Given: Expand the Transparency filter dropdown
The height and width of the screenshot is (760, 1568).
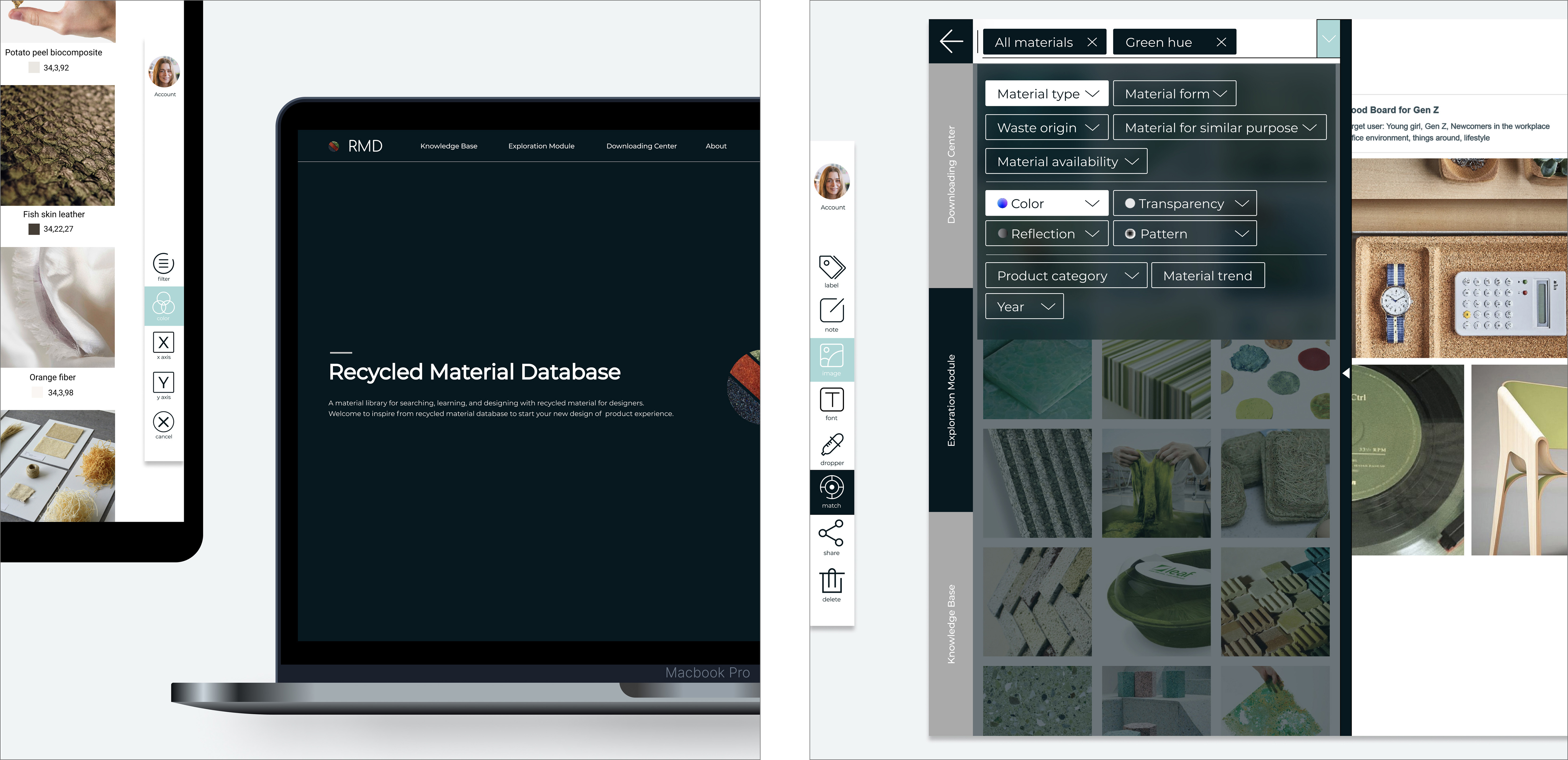Looking at the screenshot, I should pyautogui.click(x=1184, y=203).
